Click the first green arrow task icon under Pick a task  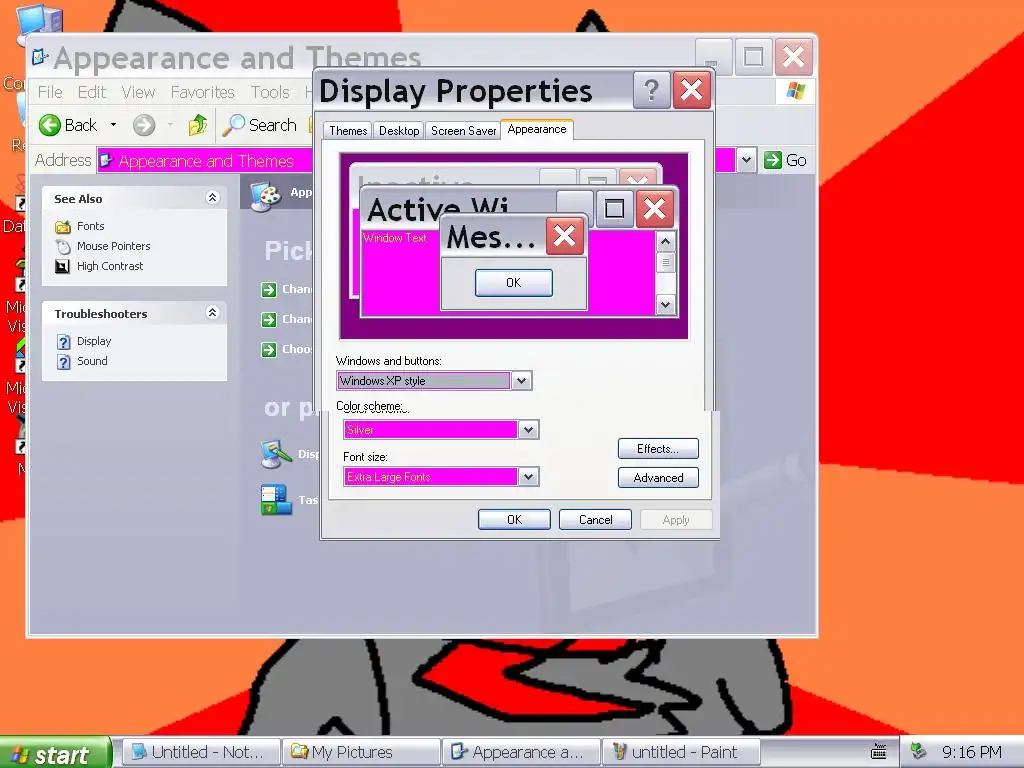269,289
